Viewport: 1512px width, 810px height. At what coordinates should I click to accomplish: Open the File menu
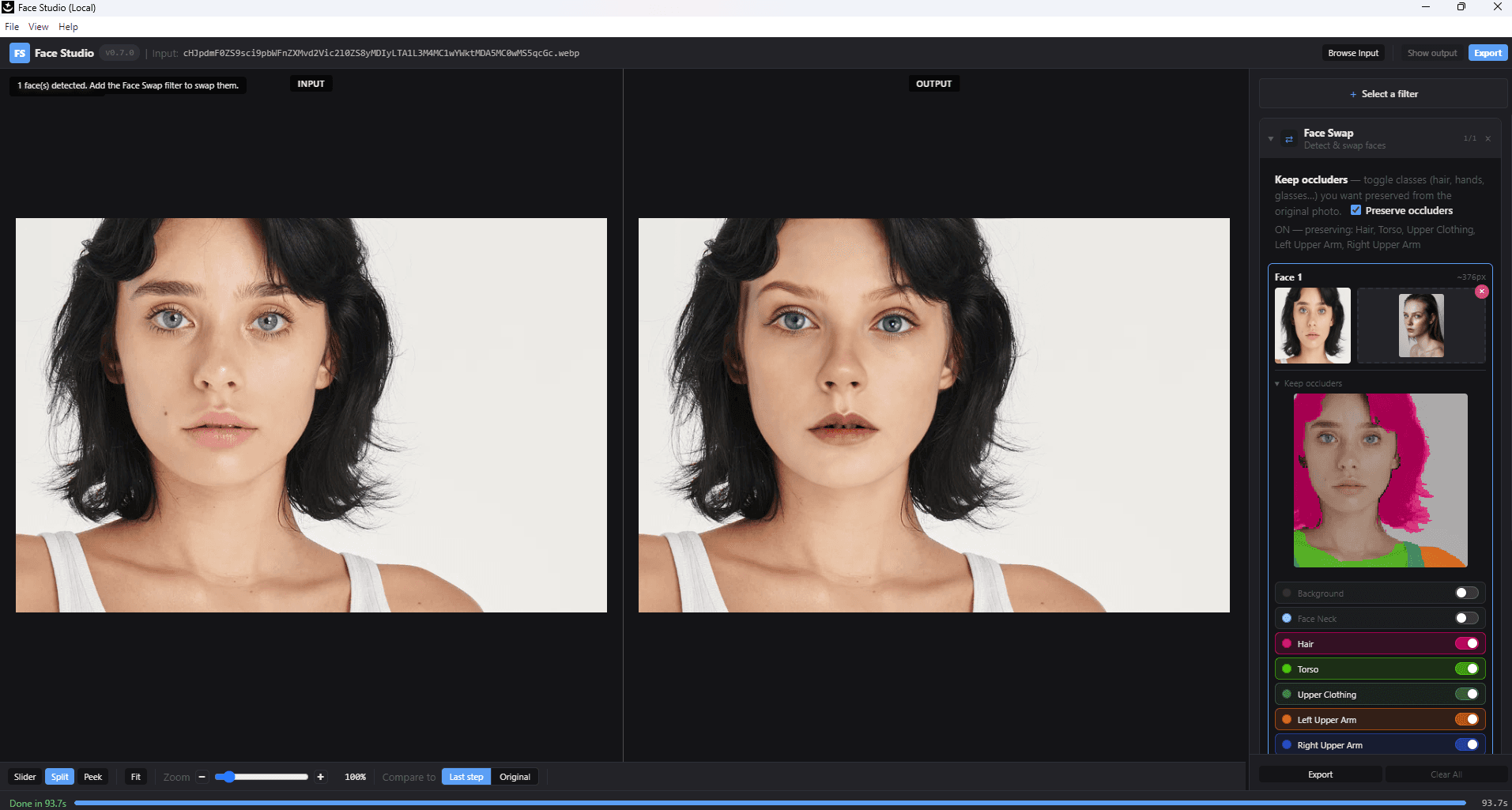coord(12,27)
